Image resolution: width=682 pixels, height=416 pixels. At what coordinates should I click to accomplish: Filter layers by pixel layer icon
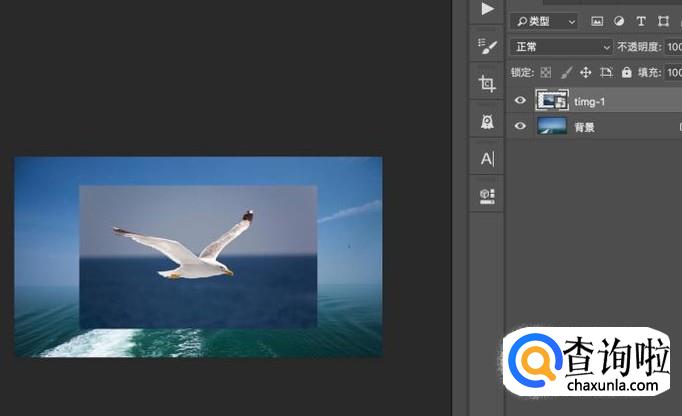(x=597, y=21)
